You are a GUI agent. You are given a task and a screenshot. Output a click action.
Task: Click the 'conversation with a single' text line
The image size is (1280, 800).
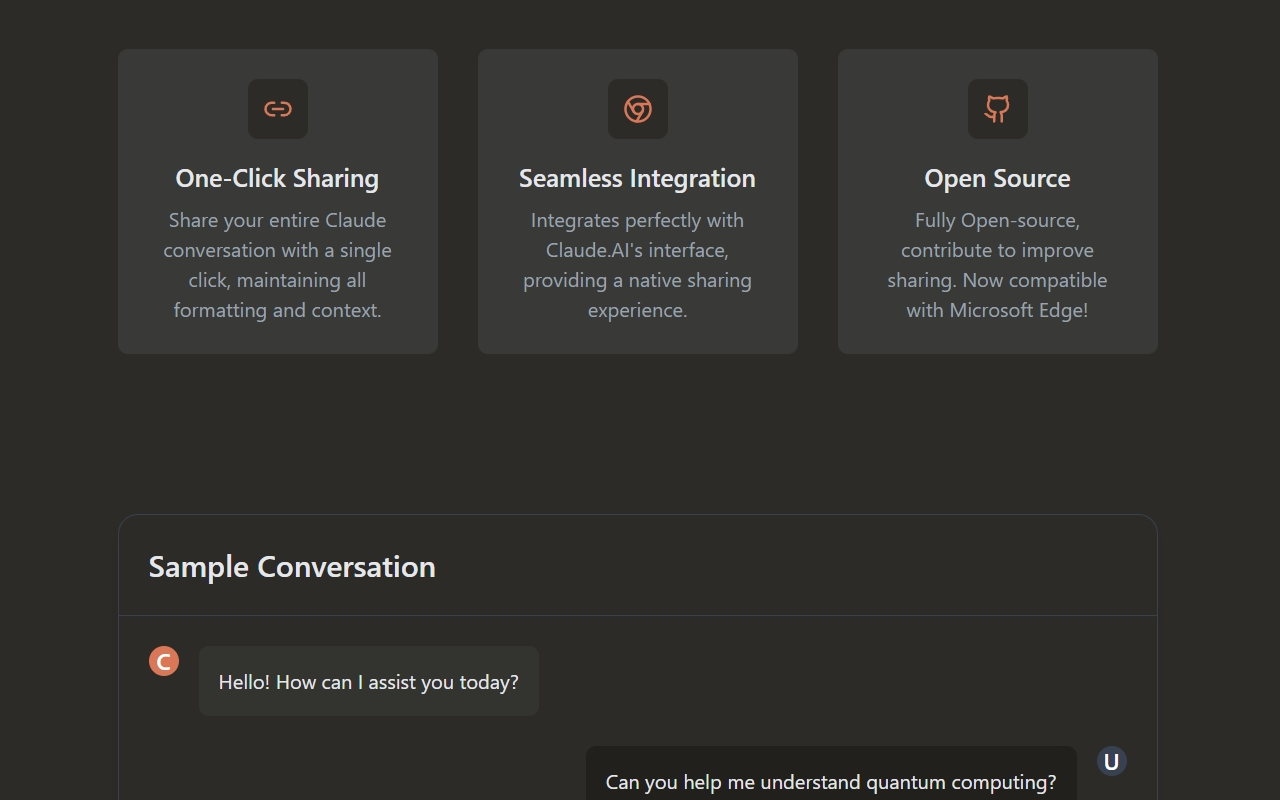277,250
